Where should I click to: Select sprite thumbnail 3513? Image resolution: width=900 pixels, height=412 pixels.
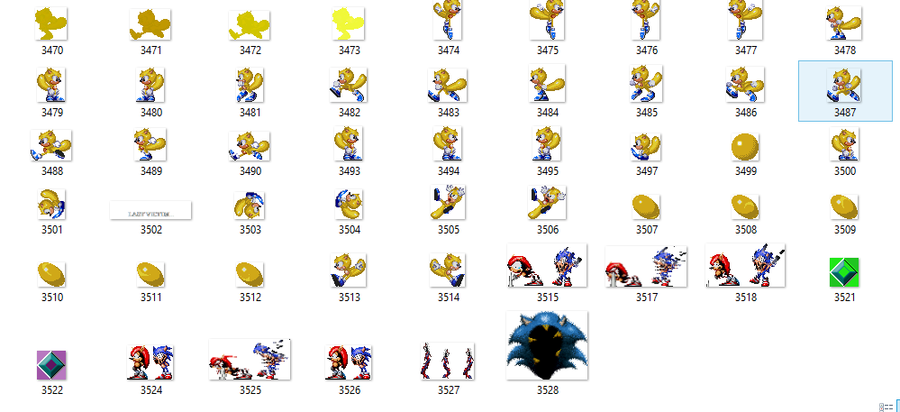tap(348, 270)
